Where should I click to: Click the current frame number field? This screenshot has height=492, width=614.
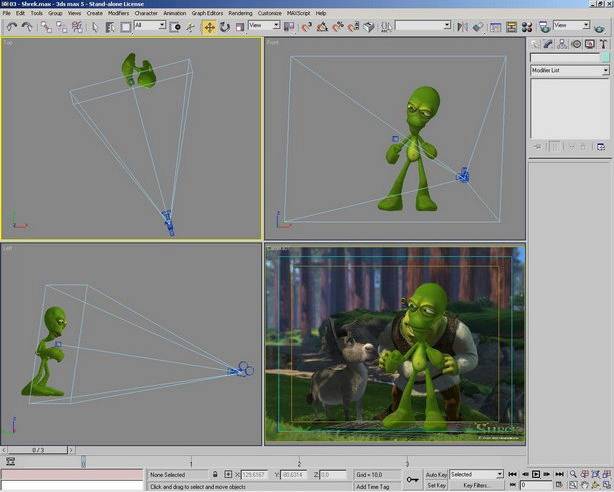(536, 485)
